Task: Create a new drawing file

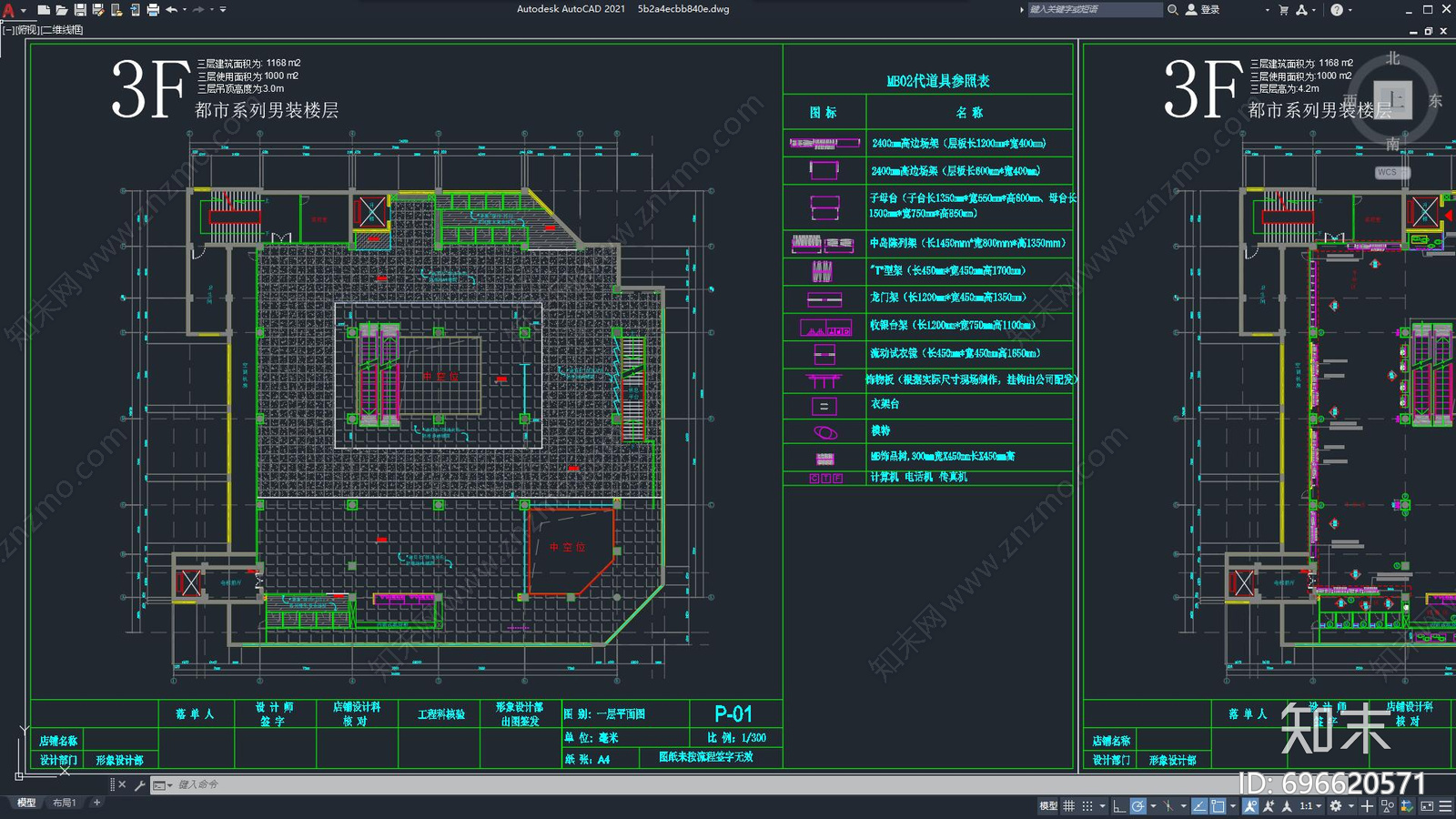Action: [43, 9]
